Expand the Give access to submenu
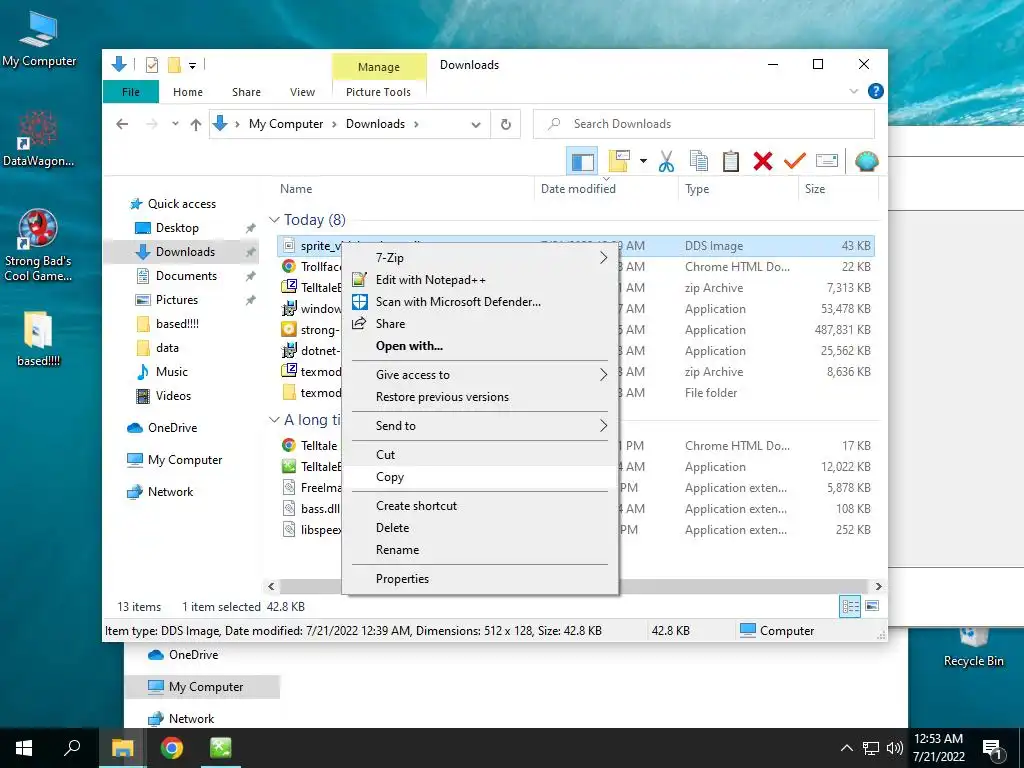This screenshot has width=1024, height=768. tap(481, 375)
